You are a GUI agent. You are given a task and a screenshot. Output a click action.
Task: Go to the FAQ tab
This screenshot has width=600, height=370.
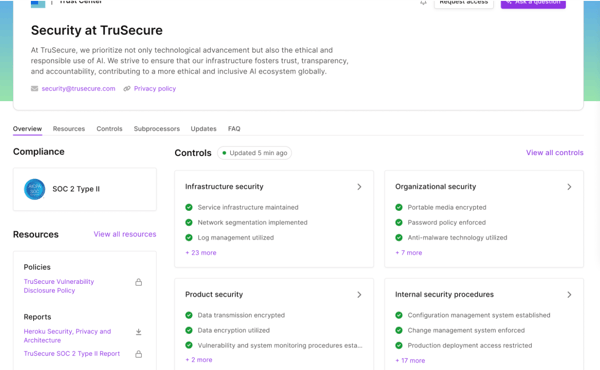pos(234,129)
